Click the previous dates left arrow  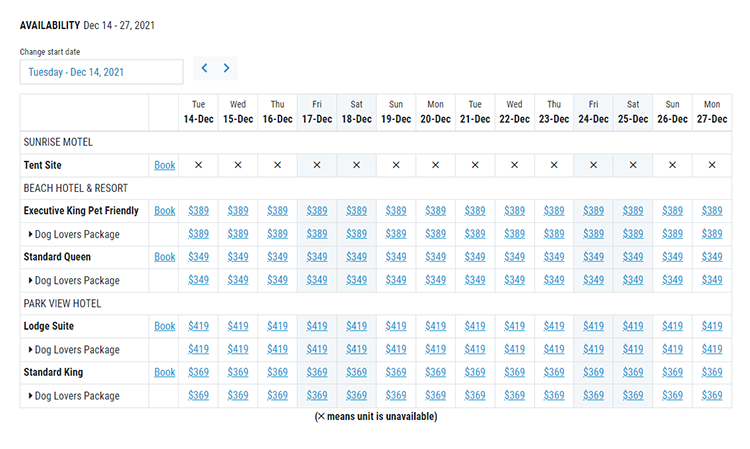point(205,69)
